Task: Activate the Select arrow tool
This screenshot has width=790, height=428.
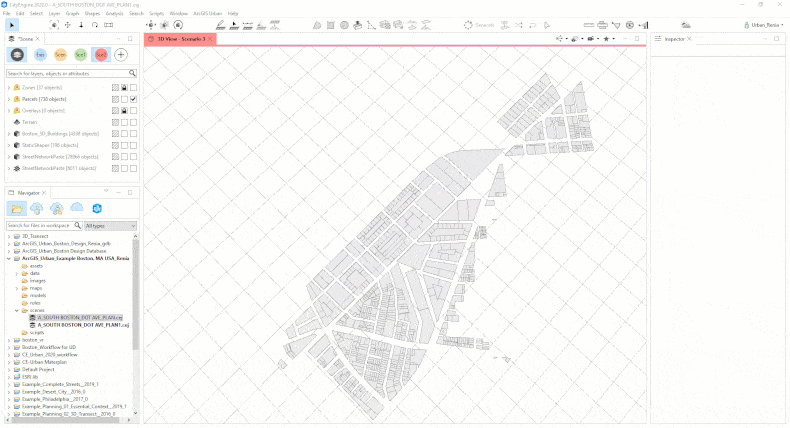Action: (x=12, y=25)
